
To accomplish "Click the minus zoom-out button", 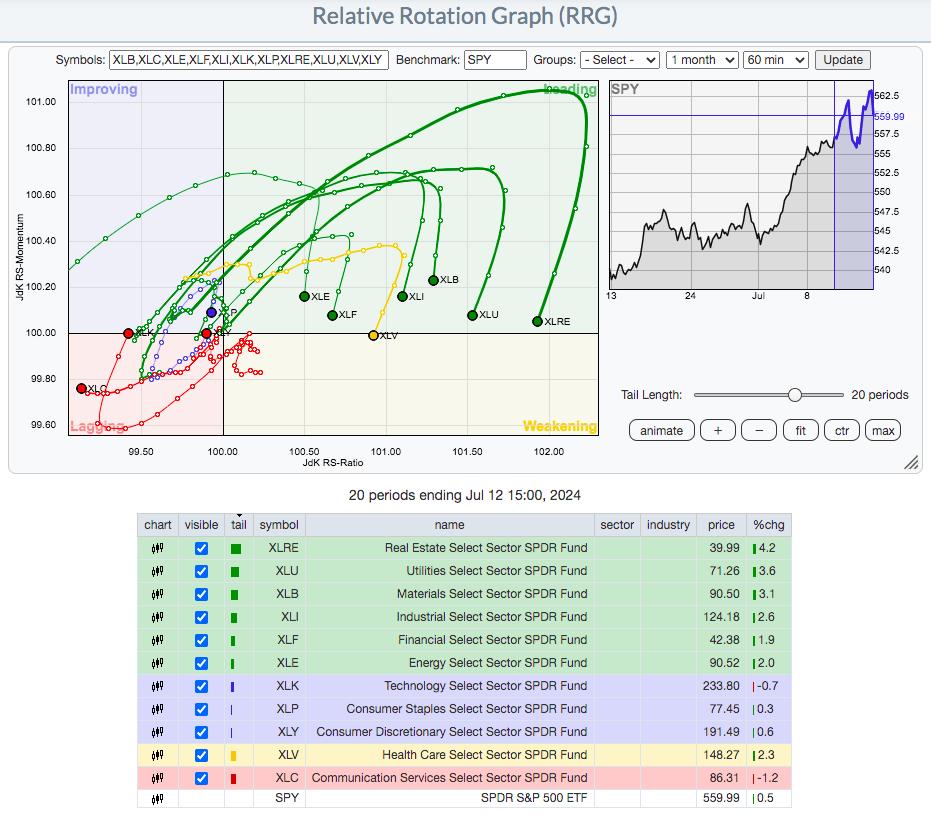I will [759, 430].
